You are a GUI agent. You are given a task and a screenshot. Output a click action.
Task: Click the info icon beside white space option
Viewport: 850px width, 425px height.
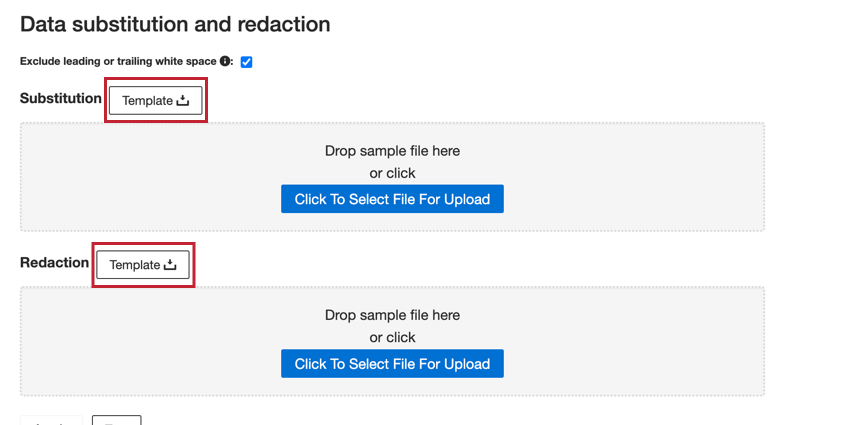point(226,62)
